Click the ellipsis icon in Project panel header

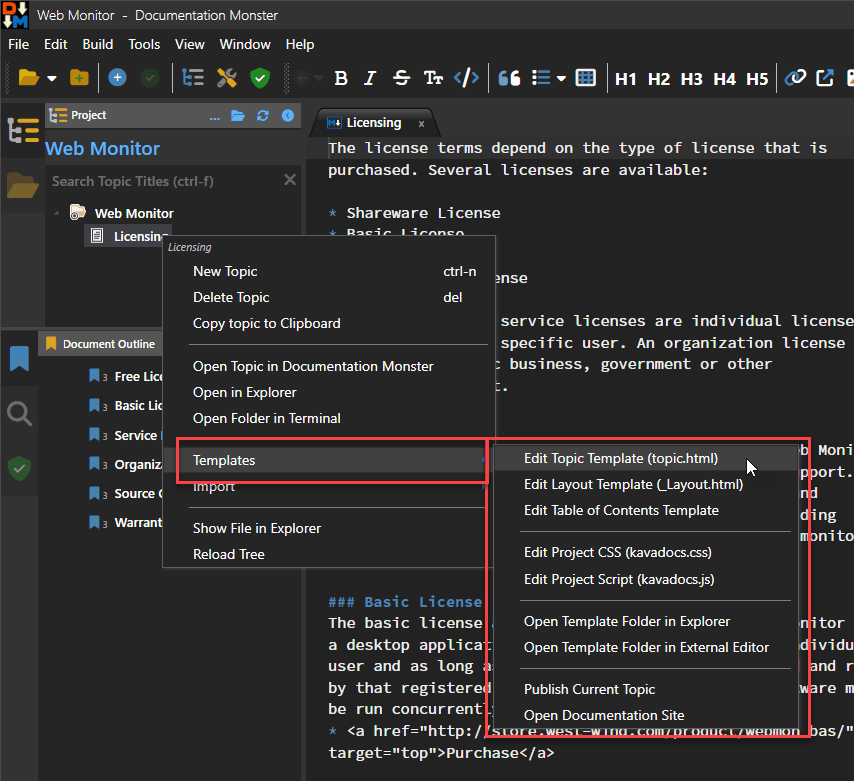215,116
